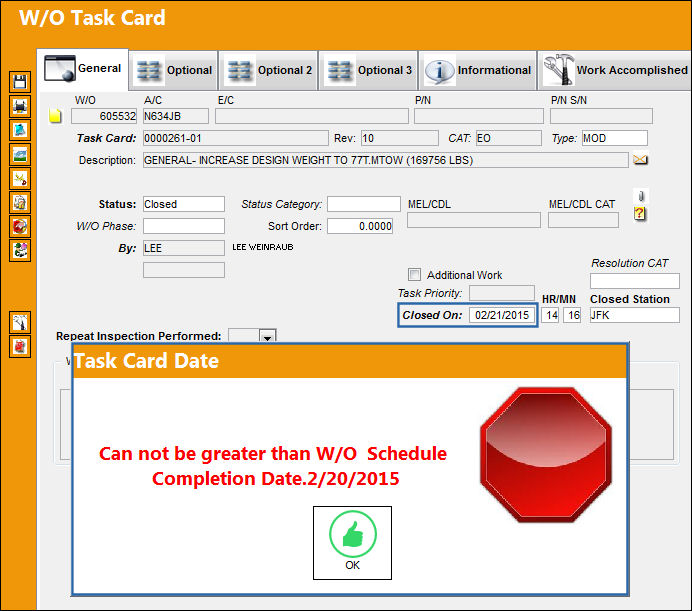692x611 pixels.
Task: Click the Resolution CAT field
Action: point(635,281)
